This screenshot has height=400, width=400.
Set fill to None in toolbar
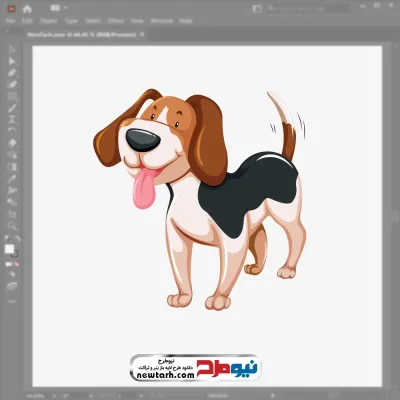point(16,264)
